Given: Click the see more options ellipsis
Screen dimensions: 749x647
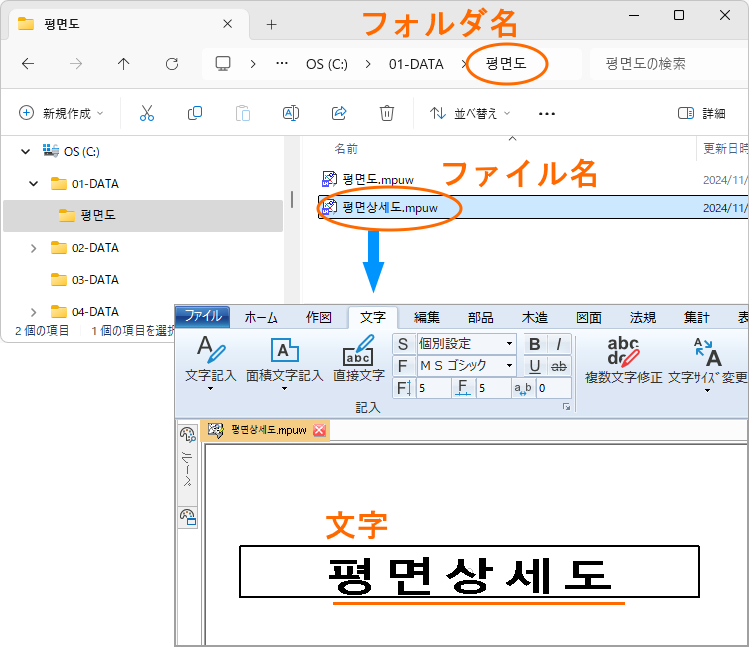Looking at the screenshot, I should click(x=546, y=114).
